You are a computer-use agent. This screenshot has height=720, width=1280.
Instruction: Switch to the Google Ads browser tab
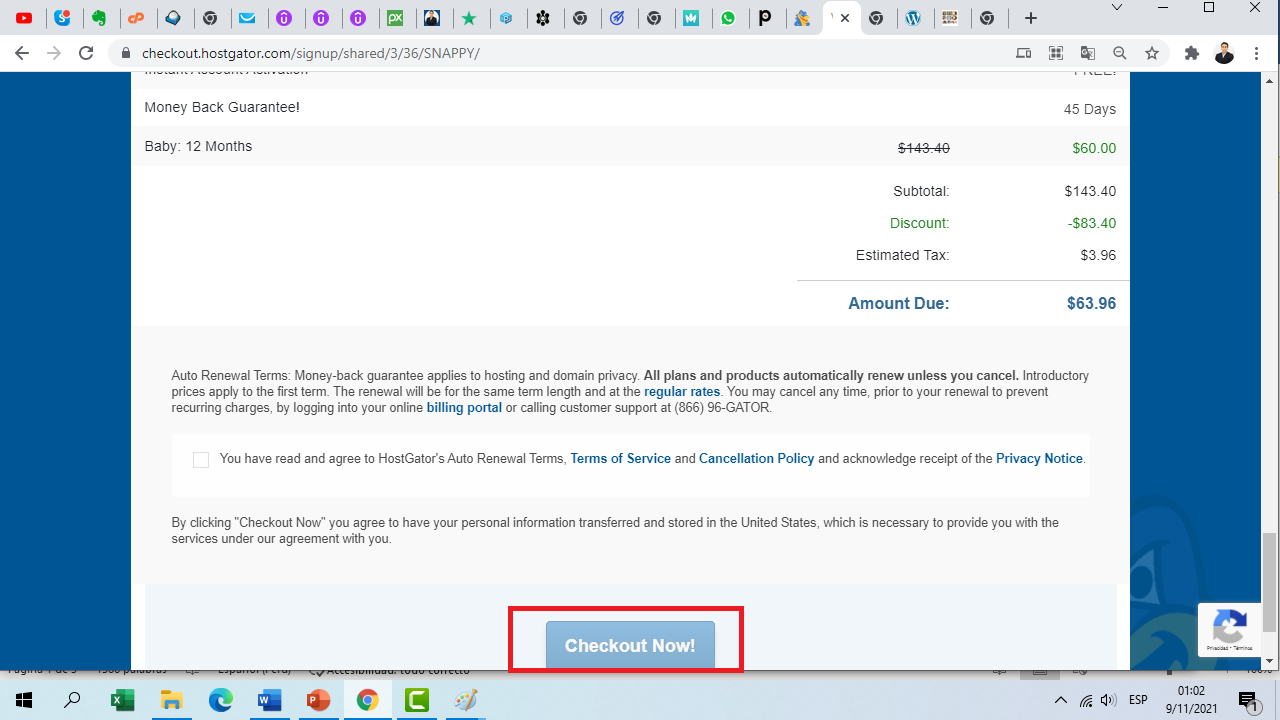tap(802, 18)
